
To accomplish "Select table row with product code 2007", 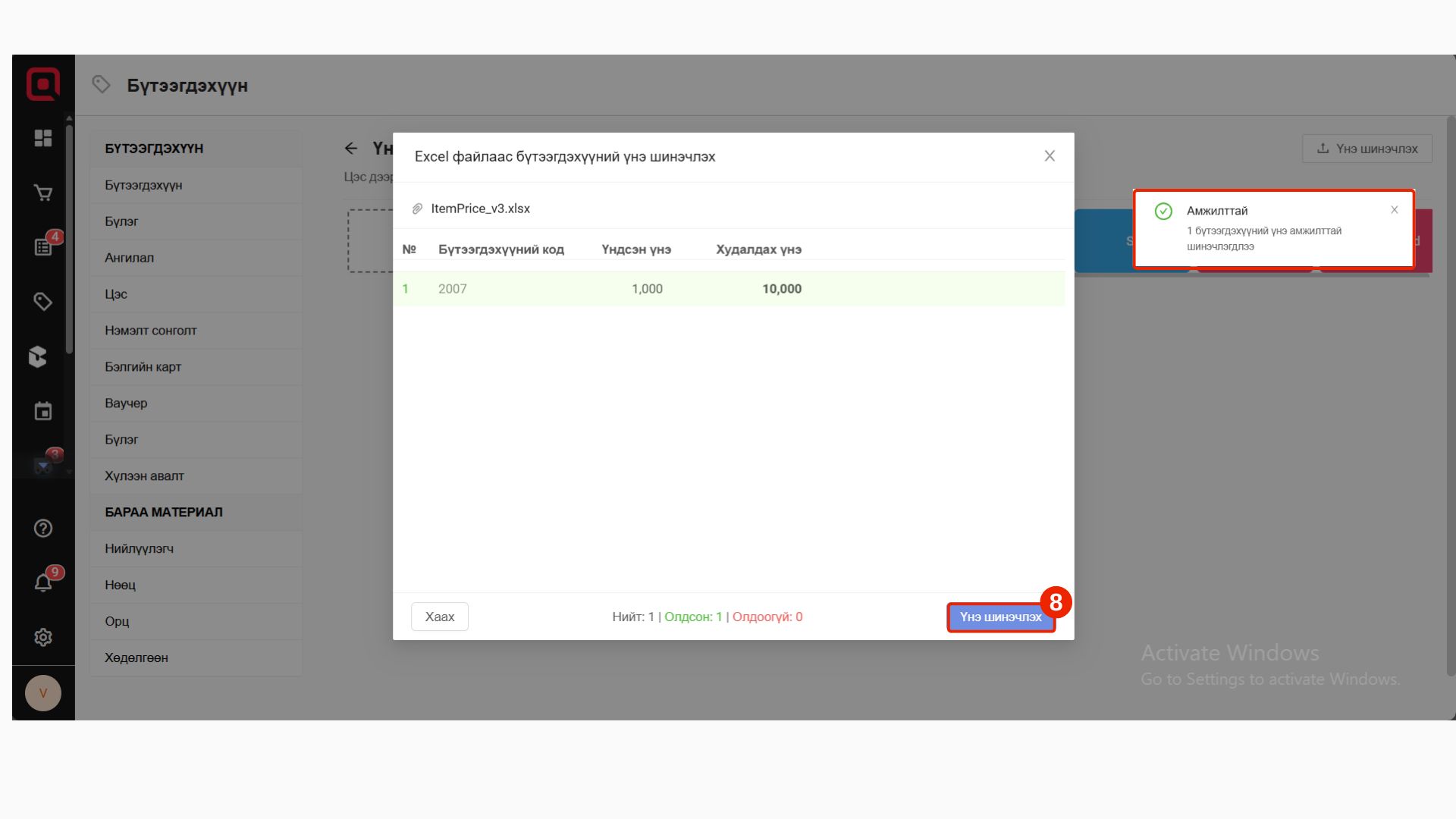I will tap(728, 289).
